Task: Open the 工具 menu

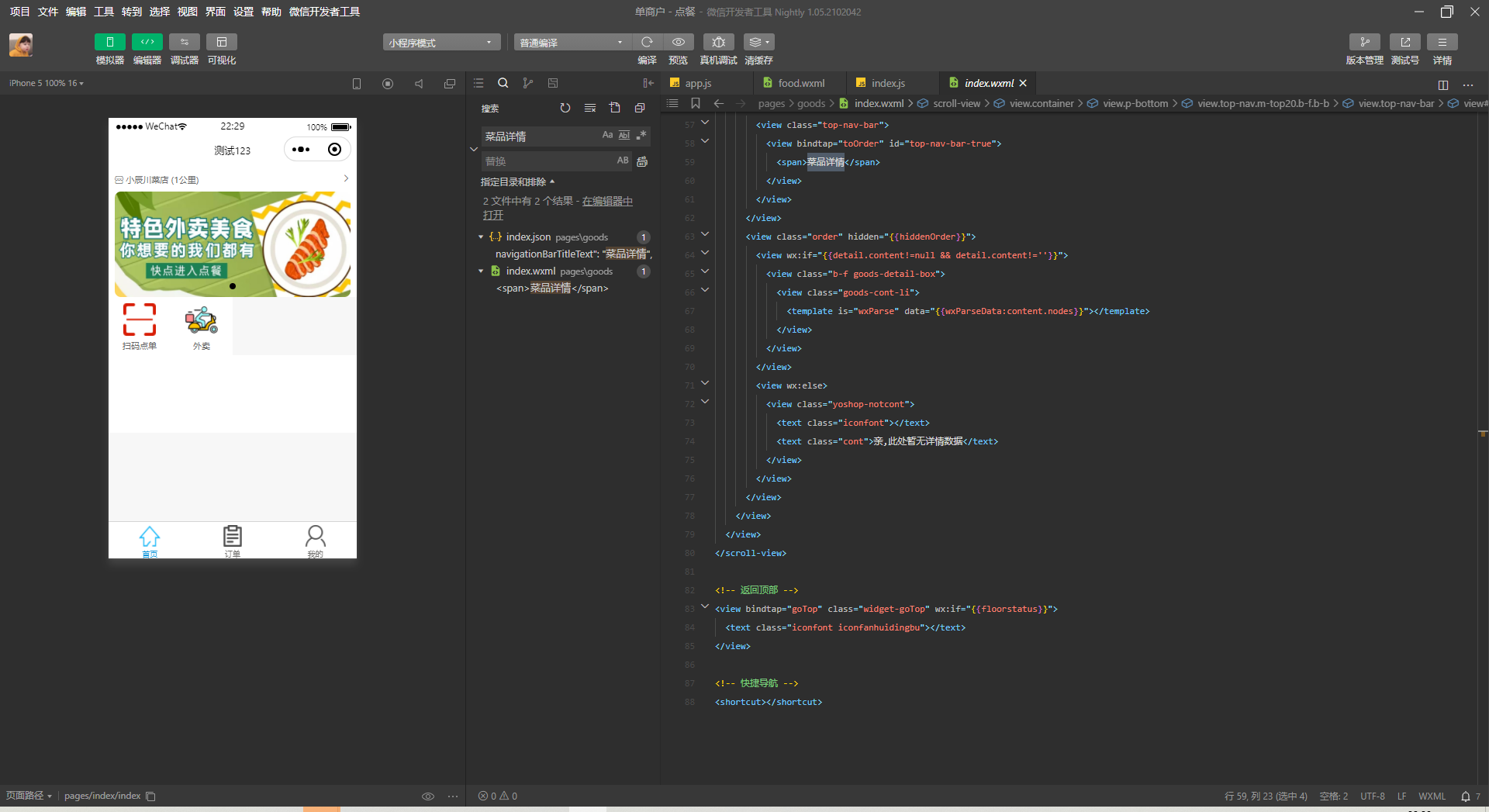Action: [x=104, y=12]
